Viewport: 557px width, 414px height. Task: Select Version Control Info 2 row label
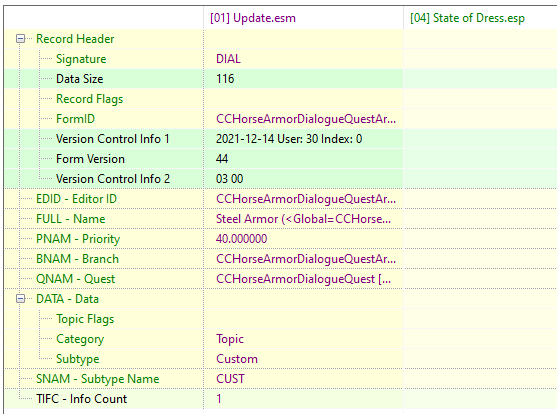point(113,179)
